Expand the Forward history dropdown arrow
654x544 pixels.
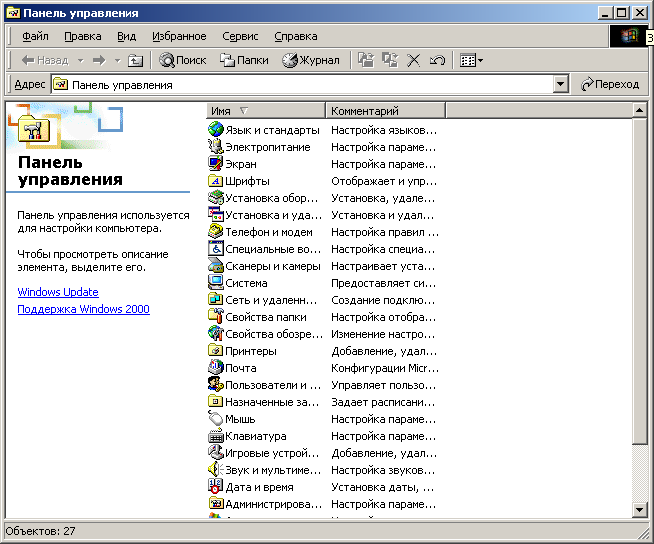(x=118, y=61)
